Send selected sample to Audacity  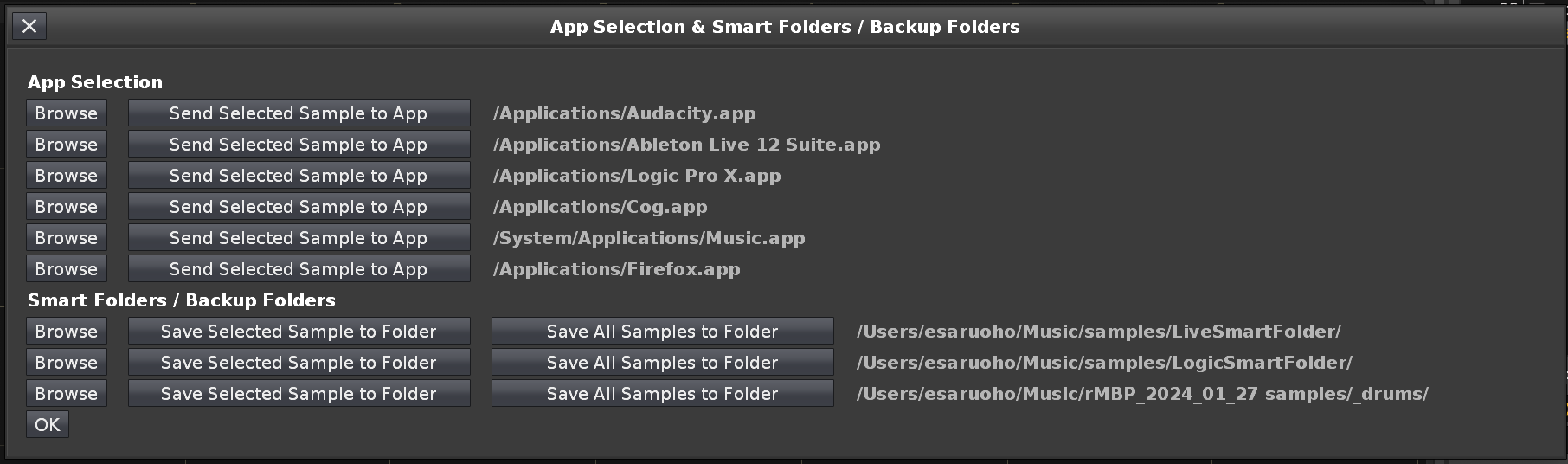[299, 113]
